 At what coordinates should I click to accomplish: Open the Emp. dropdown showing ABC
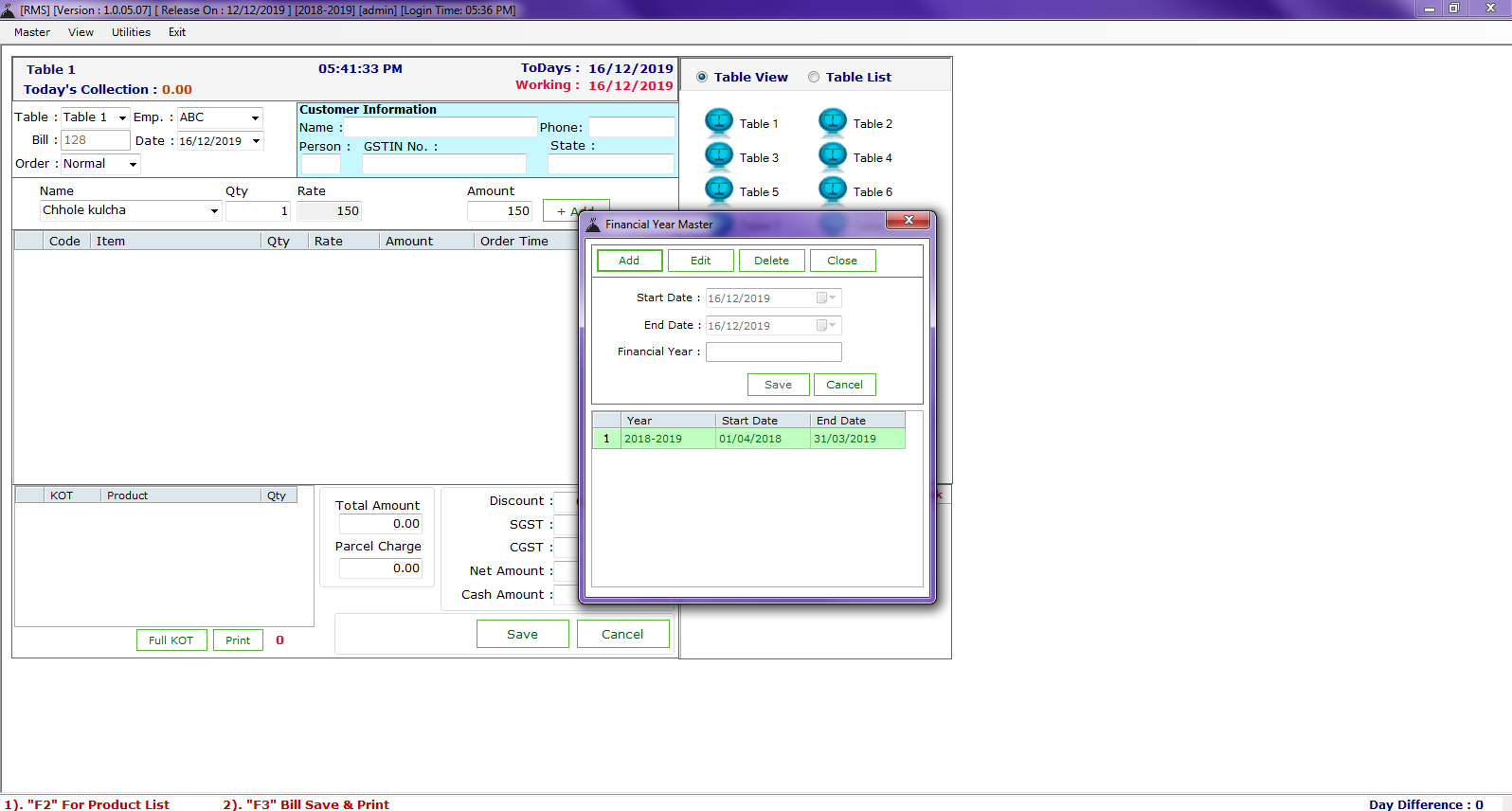(255, 118)
